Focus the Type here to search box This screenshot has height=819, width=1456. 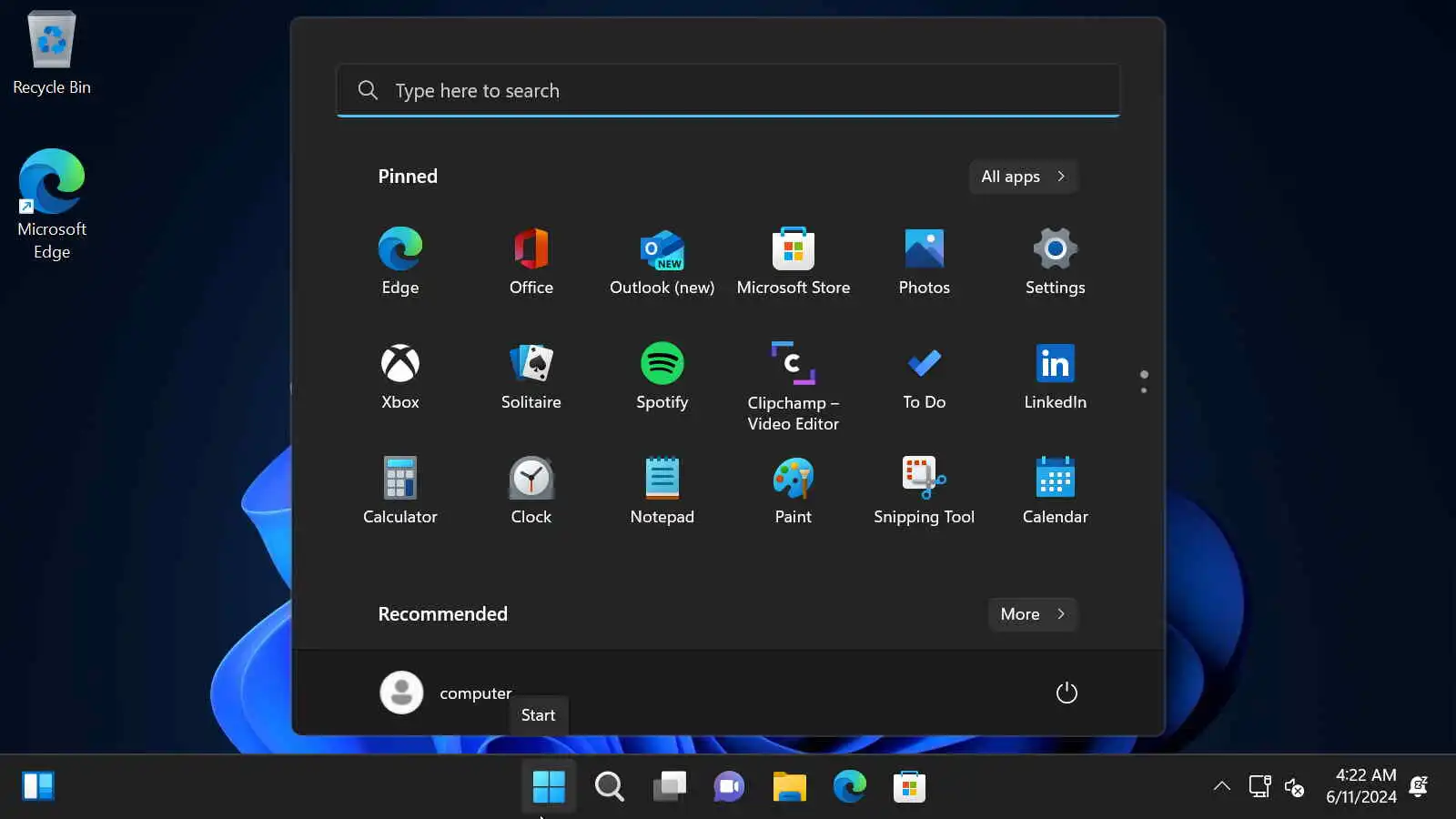pos(728,90)
